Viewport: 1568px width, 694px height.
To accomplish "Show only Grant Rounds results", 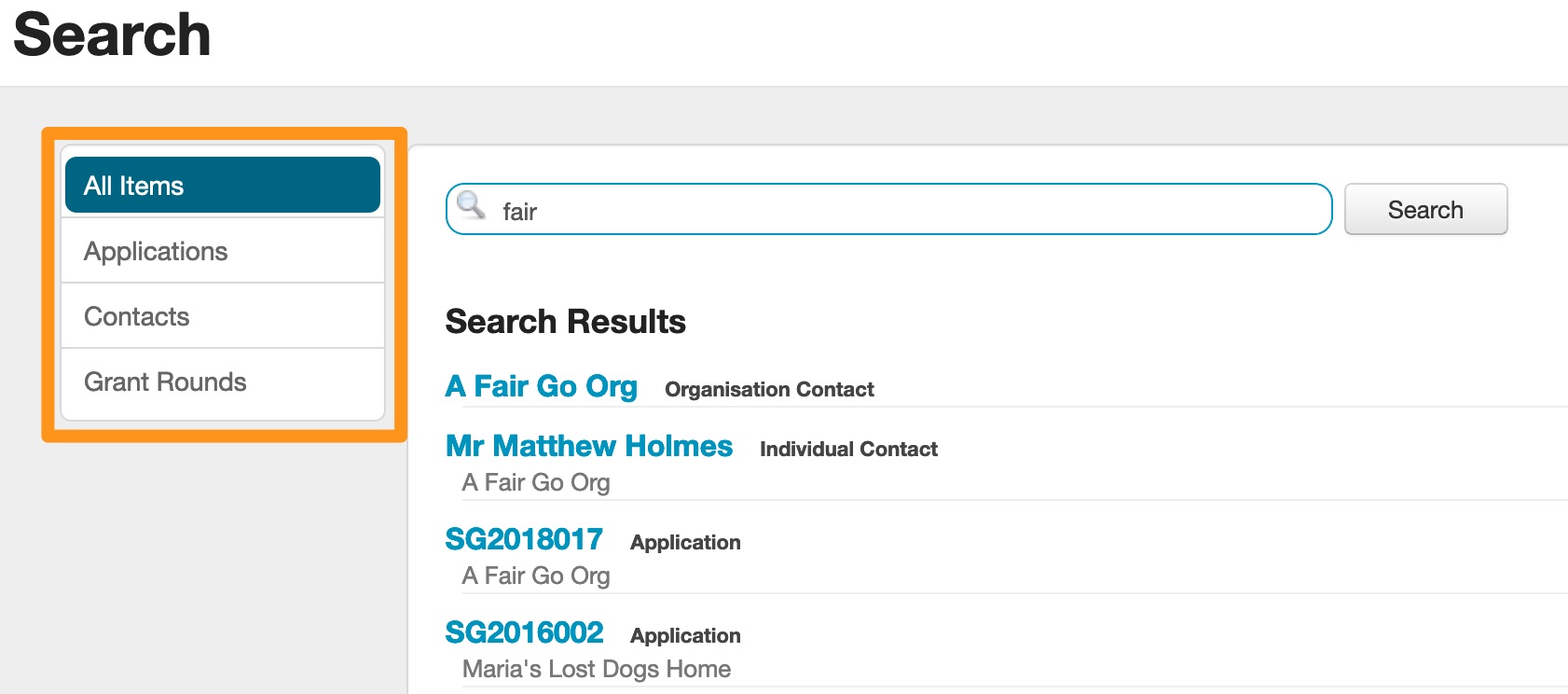I will (223, 382).
